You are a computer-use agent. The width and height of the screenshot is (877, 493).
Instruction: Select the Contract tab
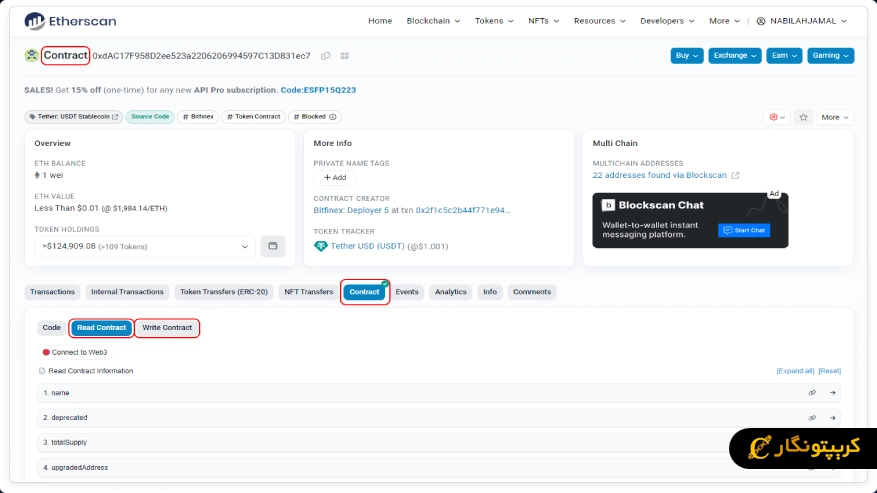tap(364, 292)
